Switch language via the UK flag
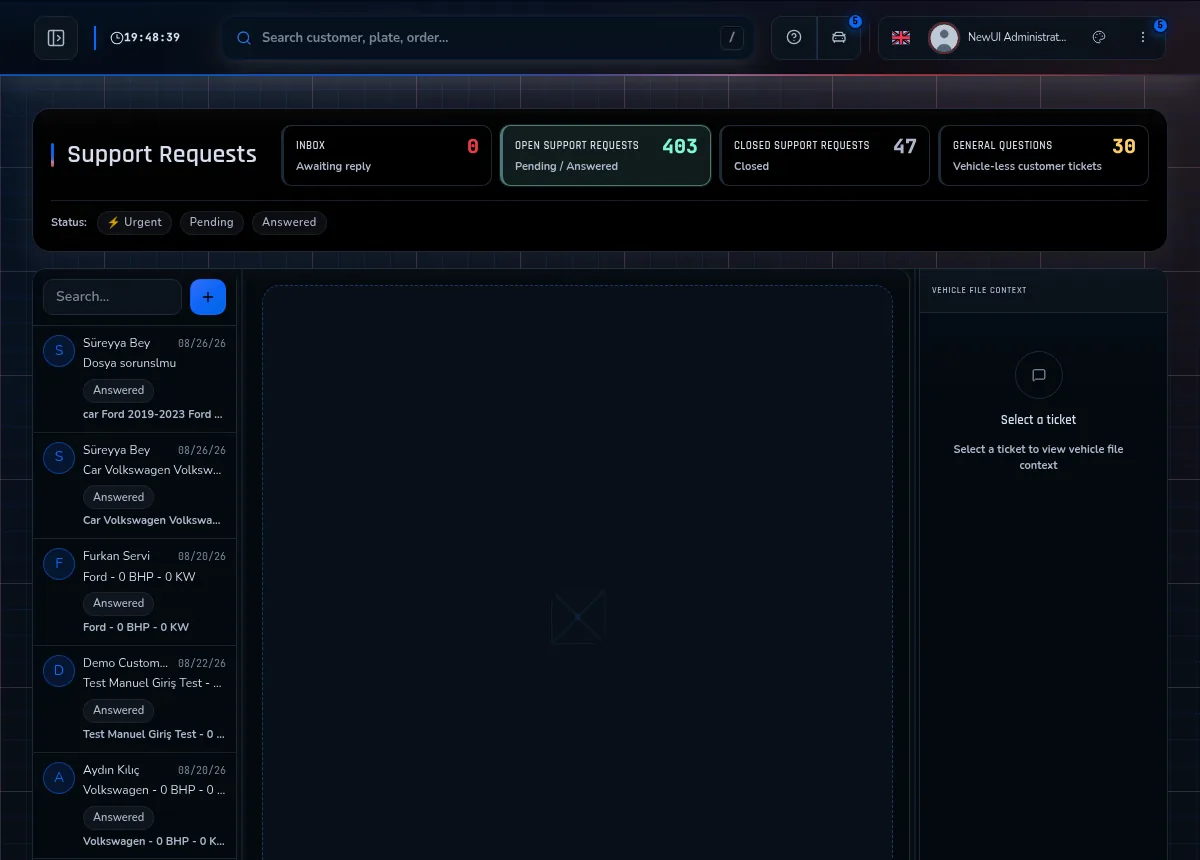The image size is (1200, 860). (901, 38)
